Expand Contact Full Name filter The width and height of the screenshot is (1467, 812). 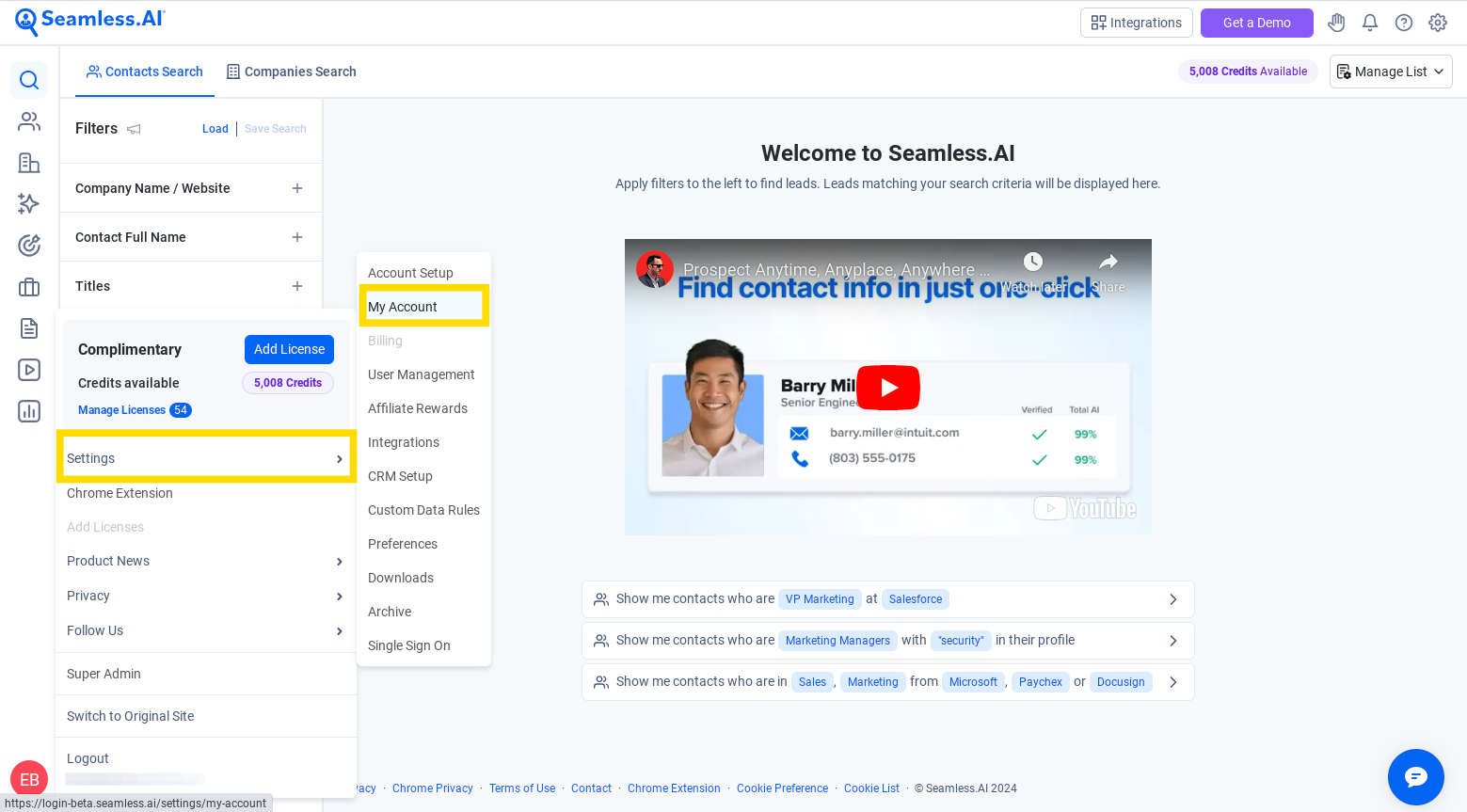coord(297,237)
